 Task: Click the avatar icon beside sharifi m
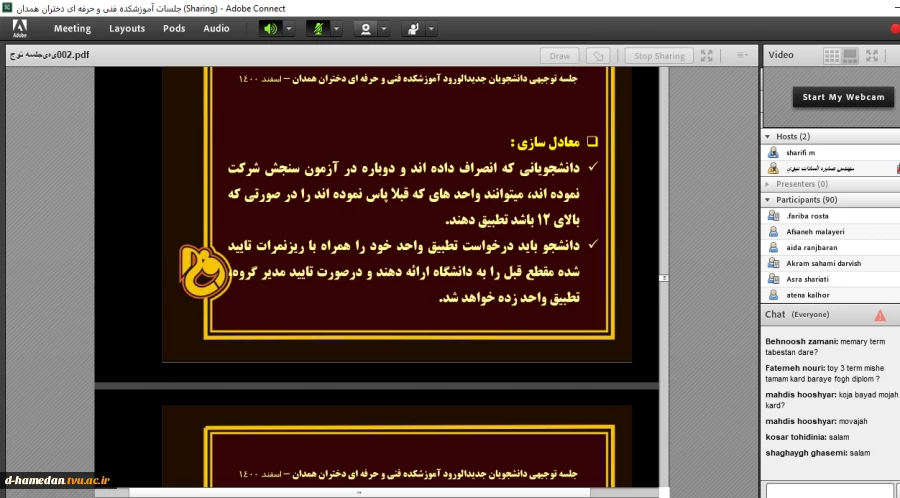coord(773,153)
